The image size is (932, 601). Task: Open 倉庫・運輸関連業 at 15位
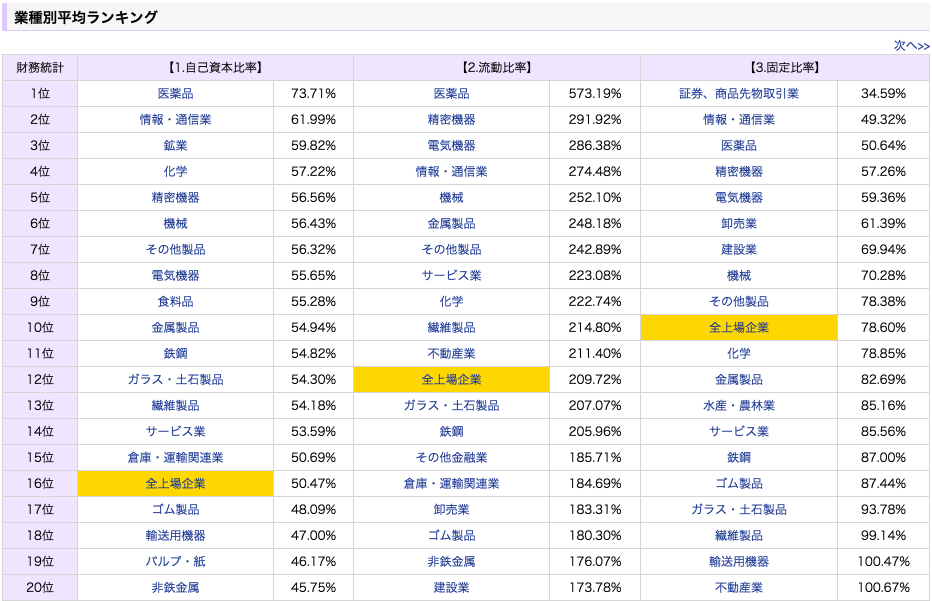(175, 457)
